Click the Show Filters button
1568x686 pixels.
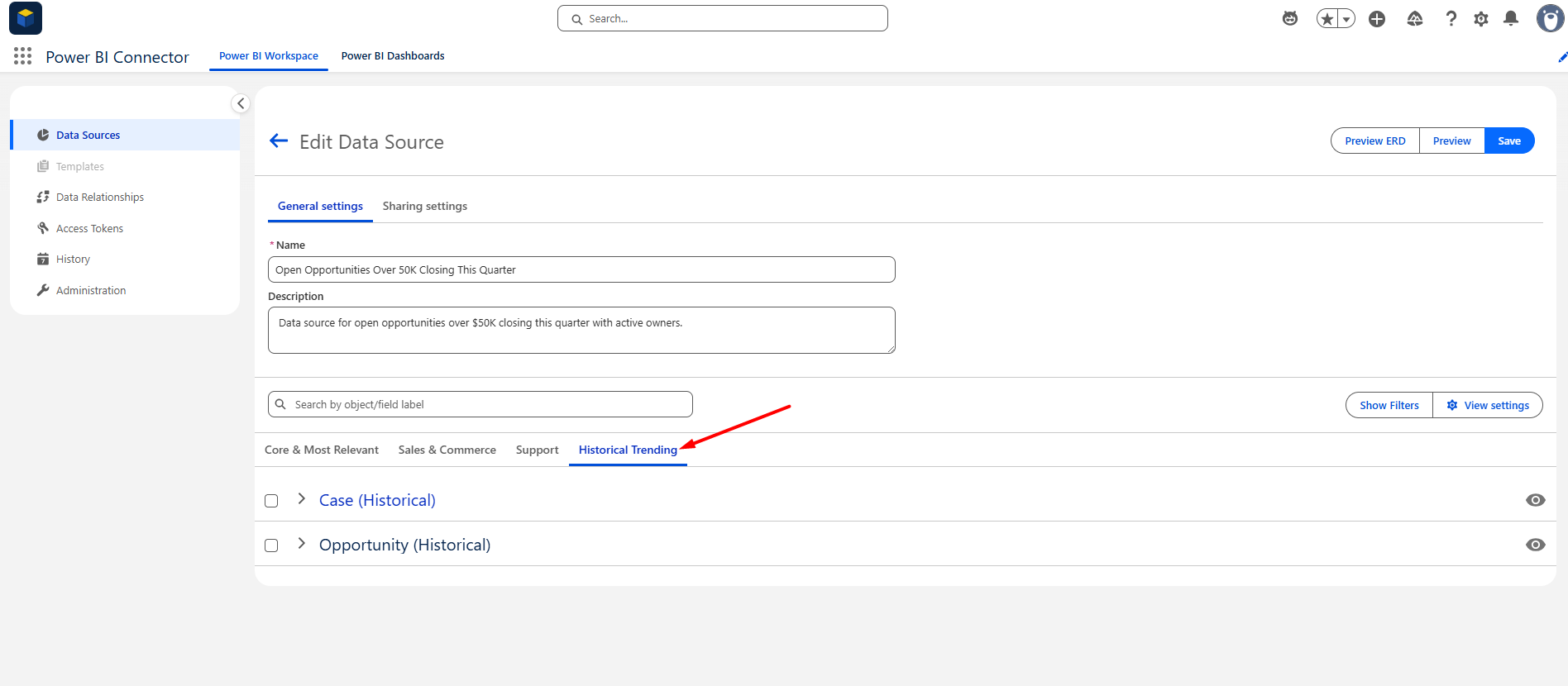(1389, 405)
